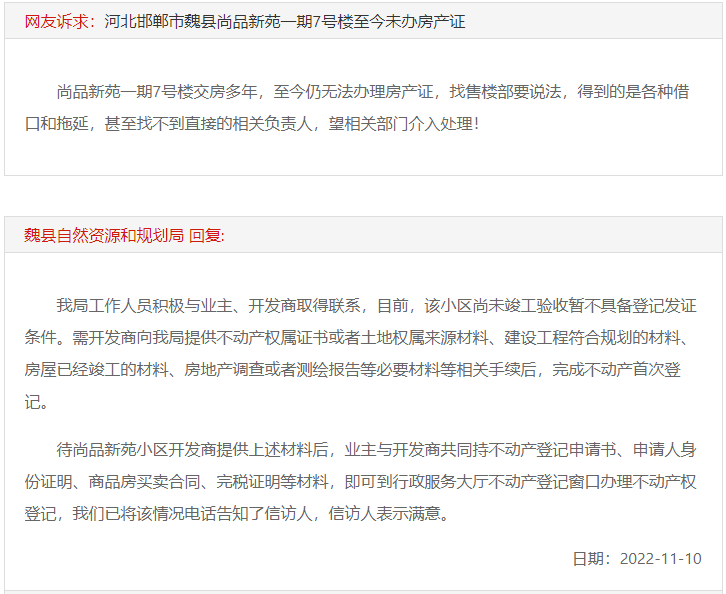
Task: Click the line starting '条件。需开发商向我局提供'
Action: (357, 338)
